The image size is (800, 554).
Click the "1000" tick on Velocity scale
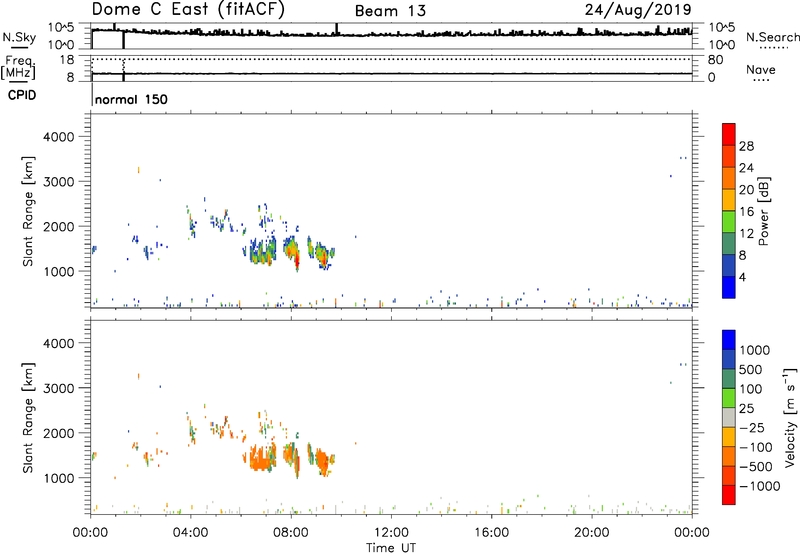click(755, 350)
